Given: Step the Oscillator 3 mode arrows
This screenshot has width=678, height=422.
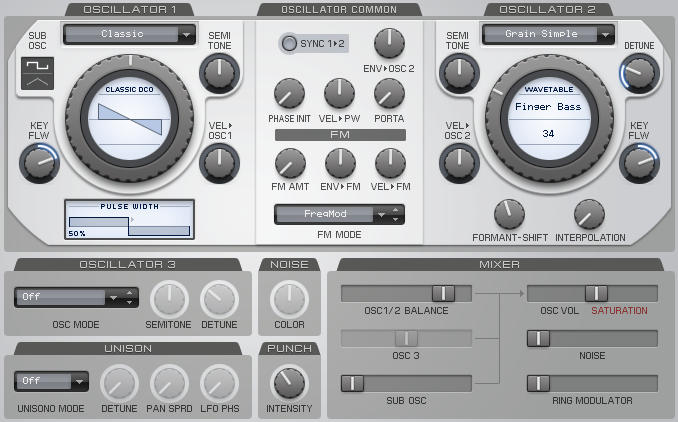Looking at the screenshot, I should (x=127, y=298).
